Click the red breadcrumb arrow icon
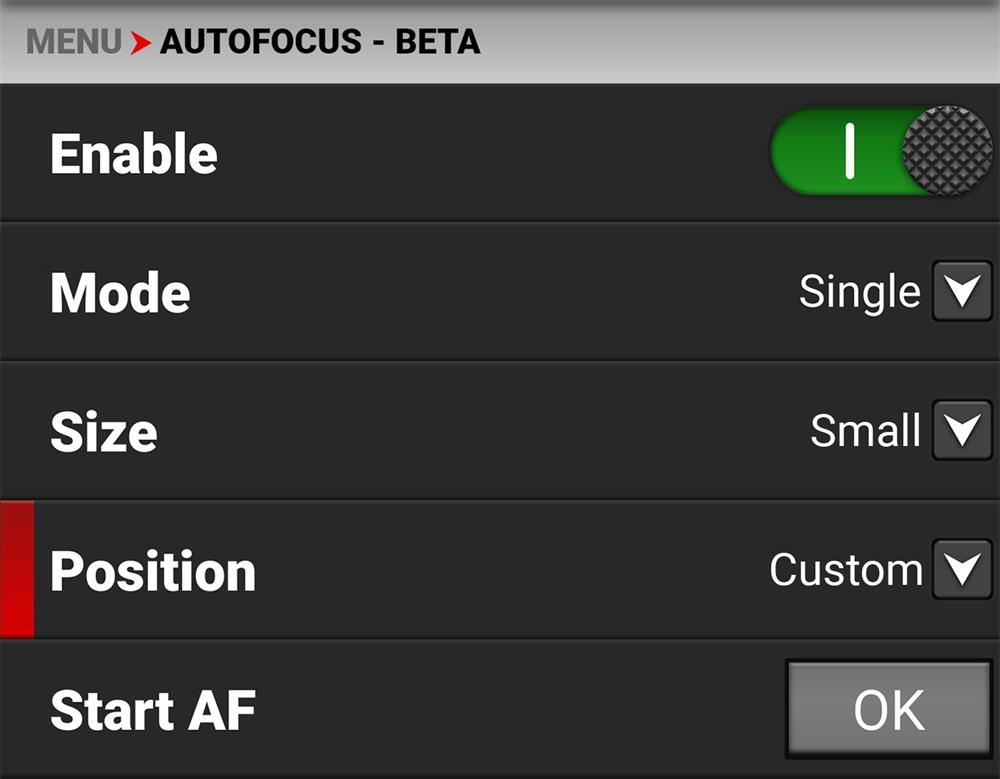The width and height of the screenshot is (1000, 779). tap(141, 43)
